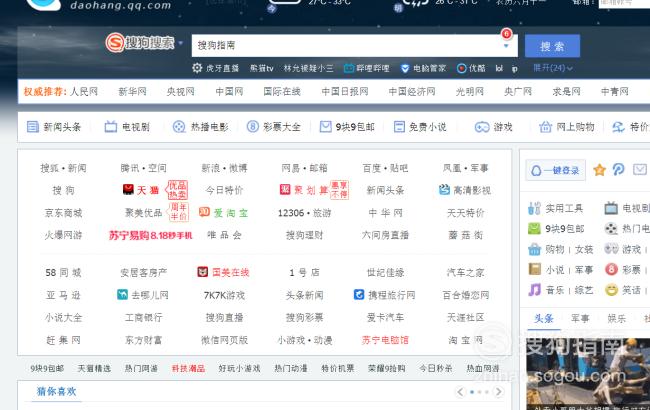Open the 微信网页版 link
Image resolution: width=650 pixels, height=410 pixels.
[x=224, y=340]
